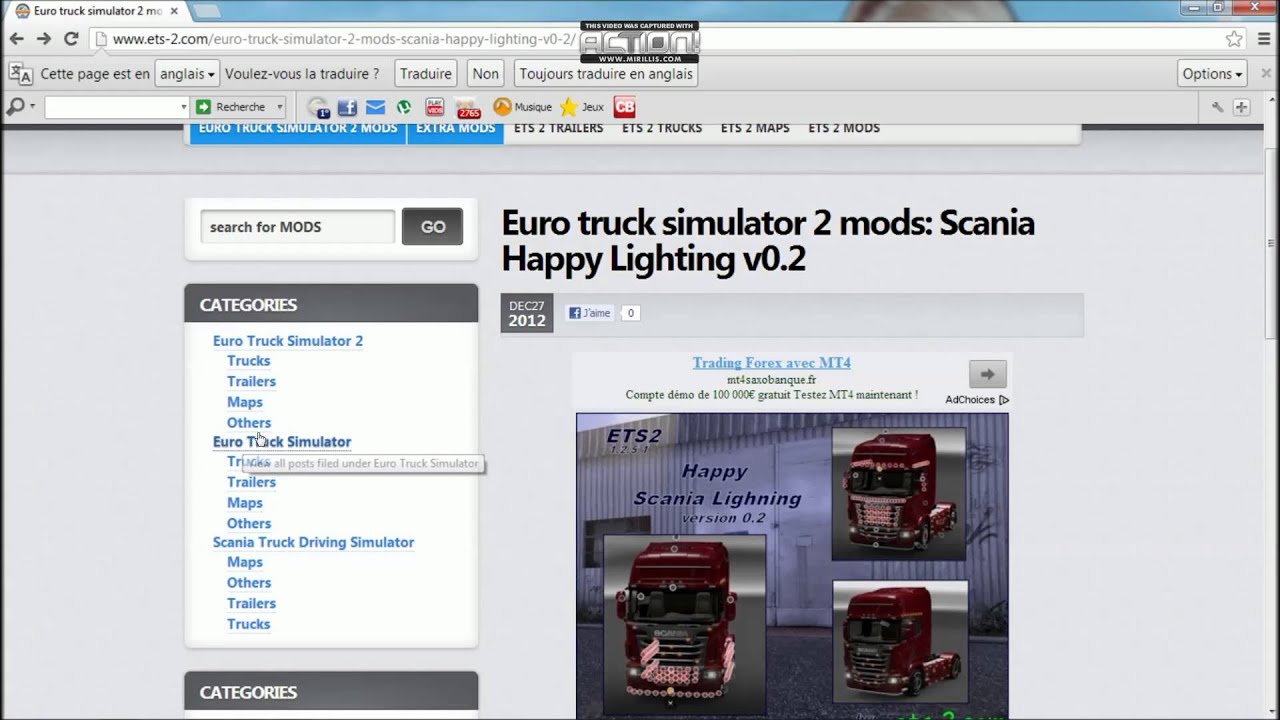The width and height of the screenshot is (1280, 720).
Task: Open Maps under Euro Truck Simulator 2
Action: click(245, 402)
